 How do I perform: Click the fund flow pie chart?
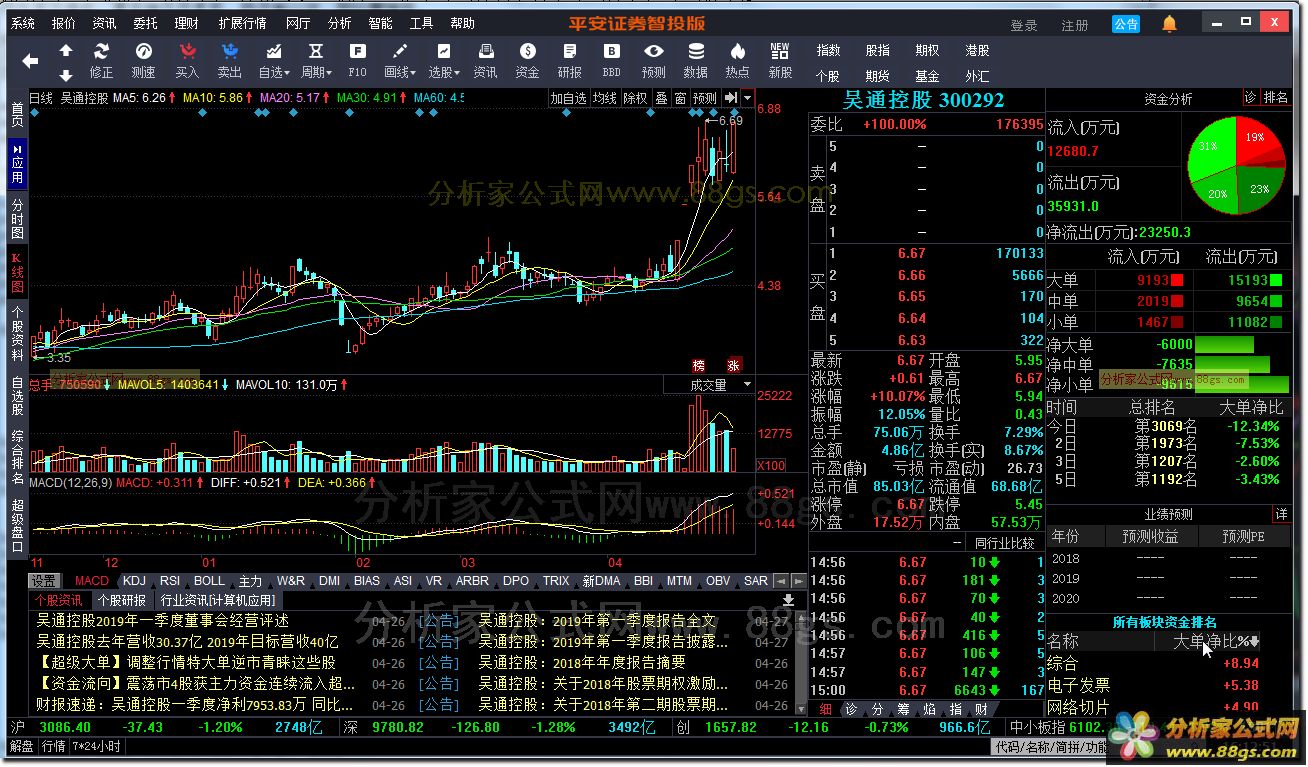coord(1236,164)
